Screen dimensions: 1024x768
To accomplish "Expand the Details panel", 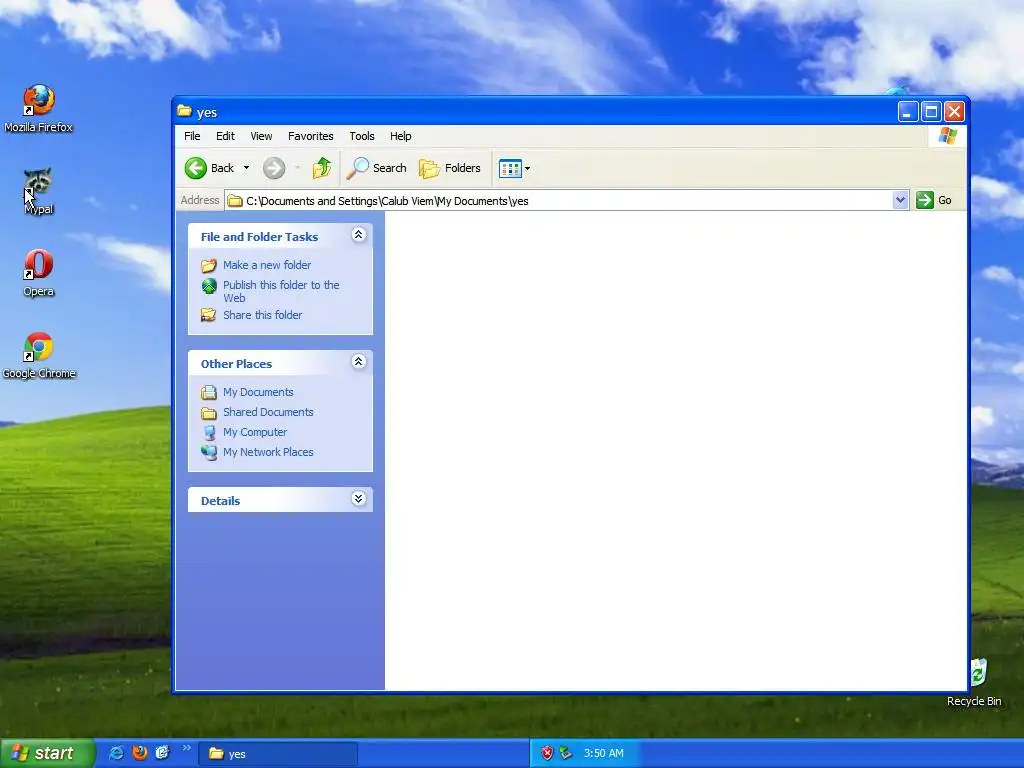I will [359, 499].
